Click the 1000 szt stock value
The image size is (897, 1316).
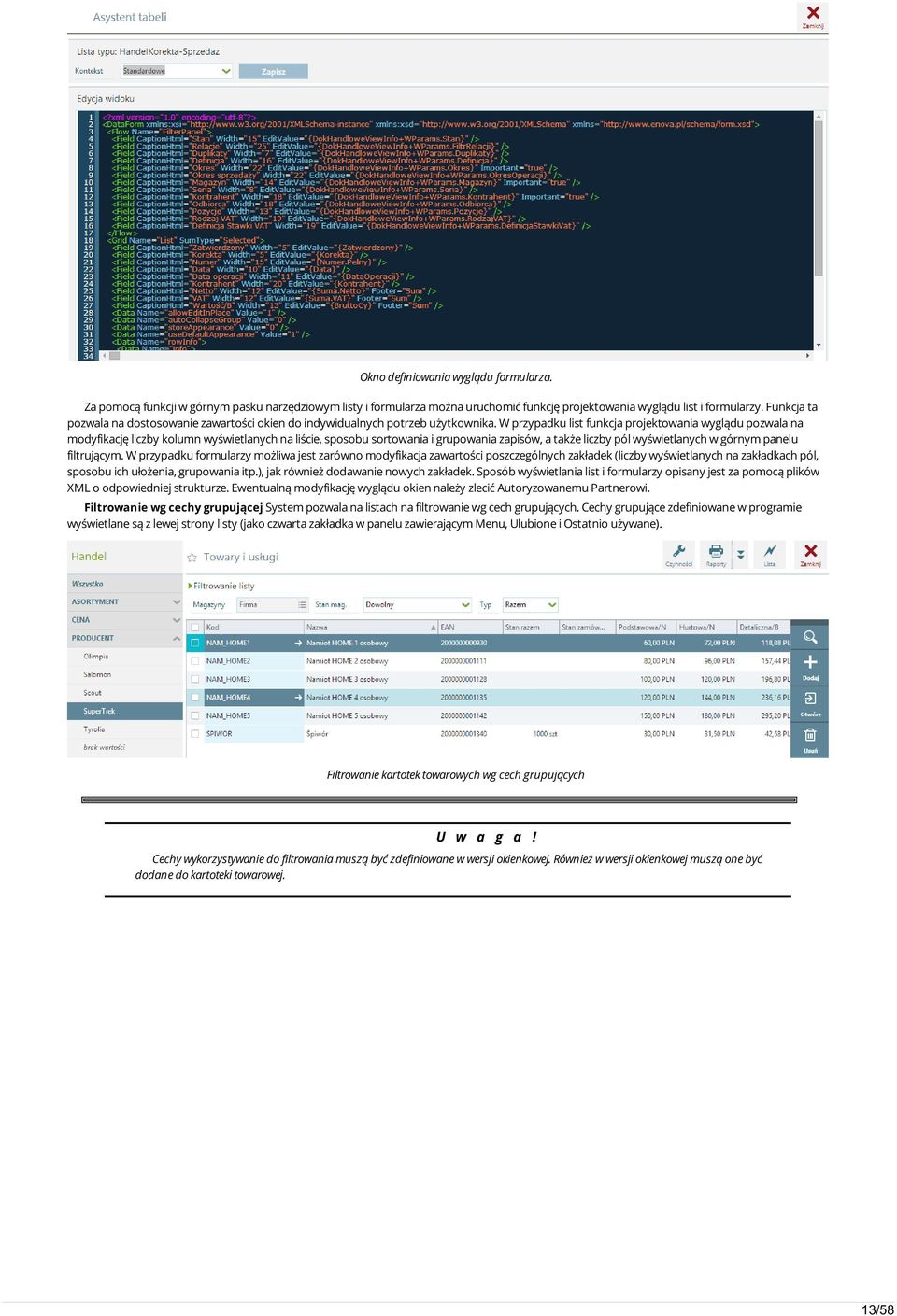point(546,734)
